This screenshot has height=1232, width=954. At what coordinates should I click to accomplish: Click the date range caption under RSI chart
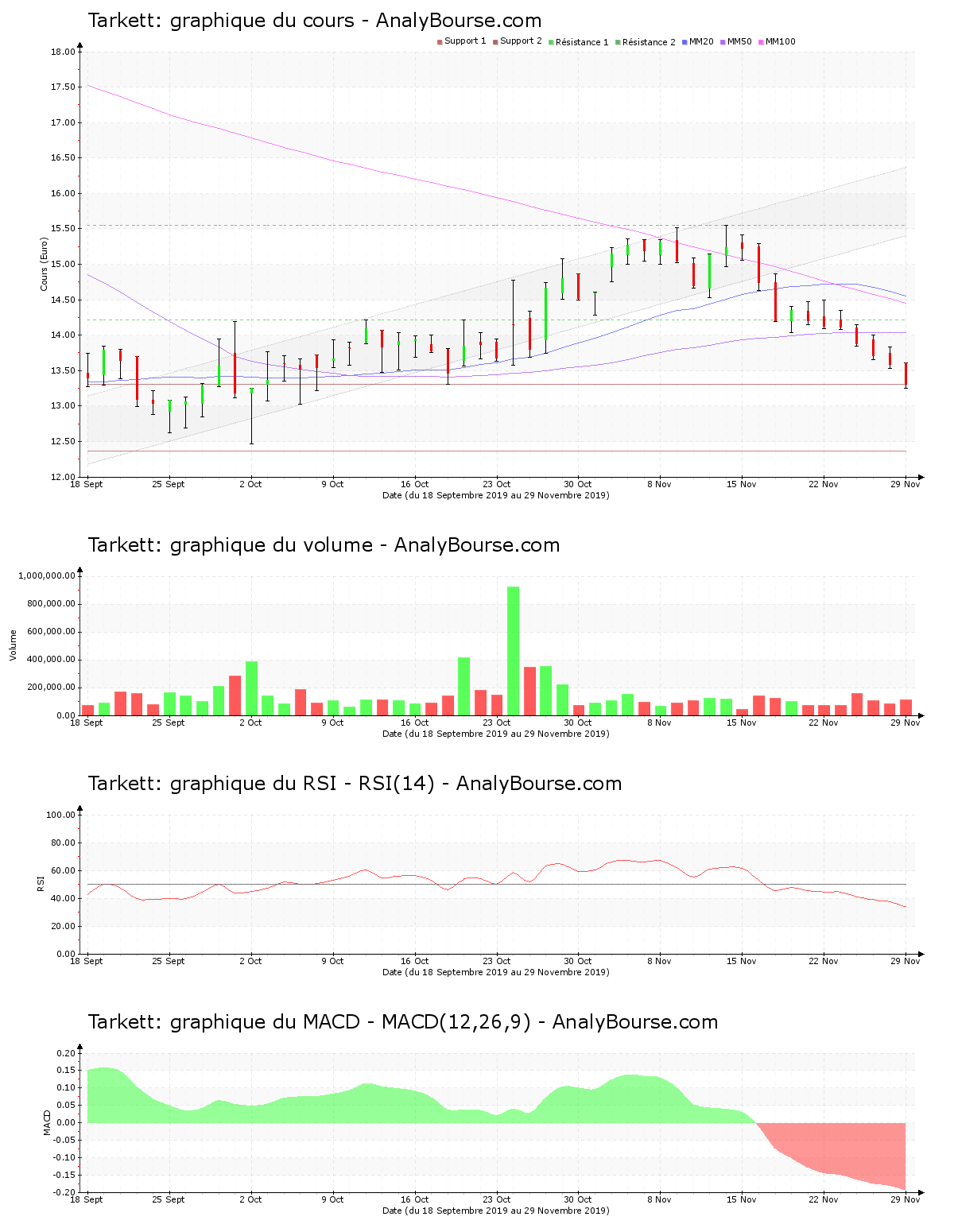(496, 972)
